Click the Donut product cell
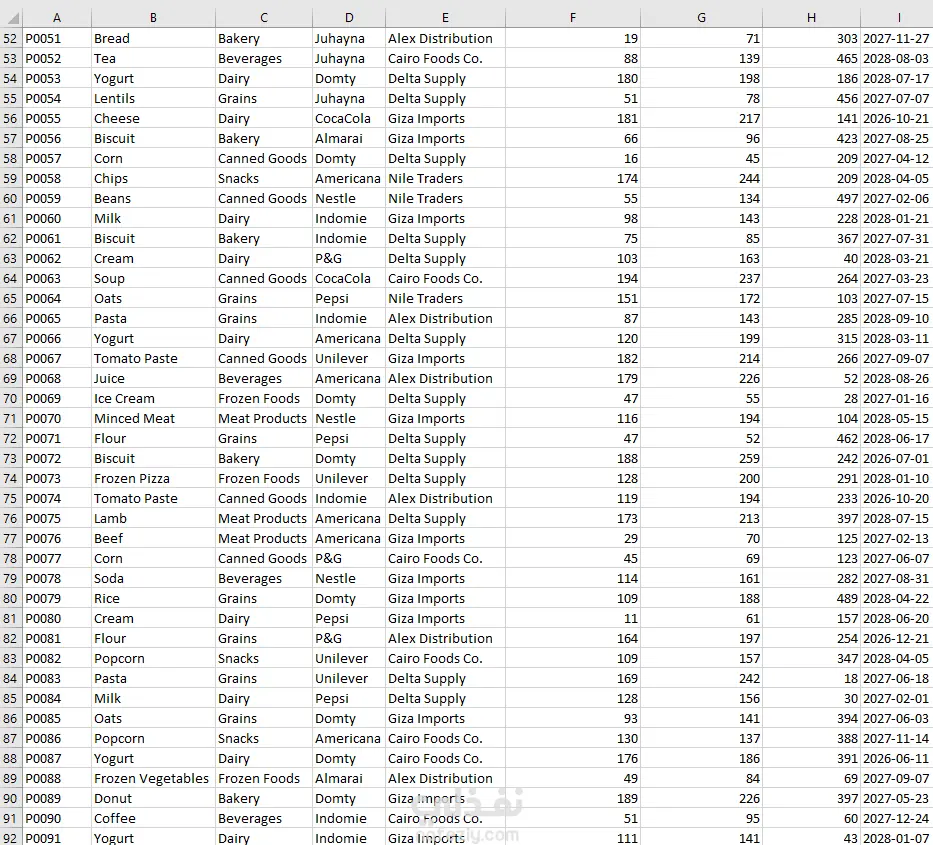The height and width of the screenshot is (845, 933). [154, 799]
